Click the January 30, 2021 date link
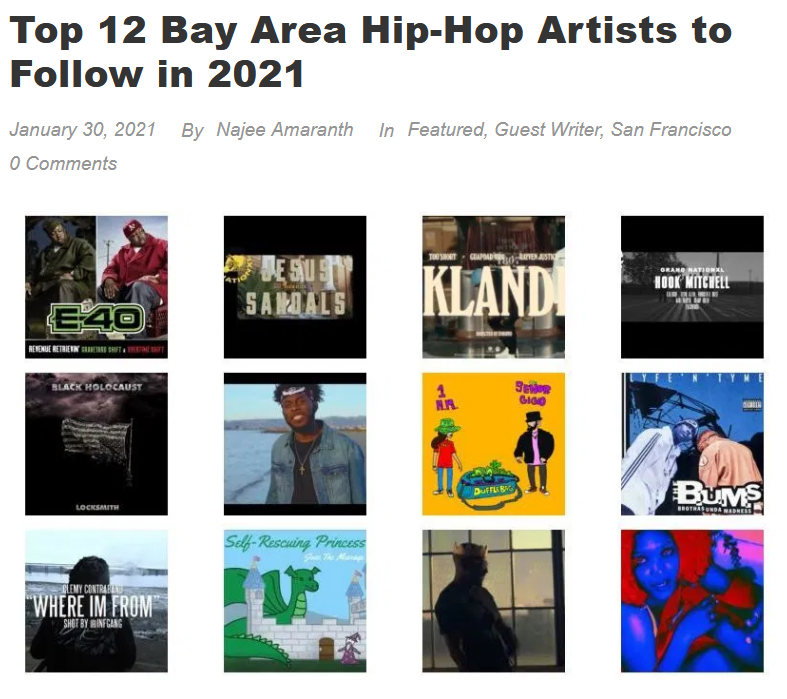Screen dimensions: 787x699 pos(83,129)
